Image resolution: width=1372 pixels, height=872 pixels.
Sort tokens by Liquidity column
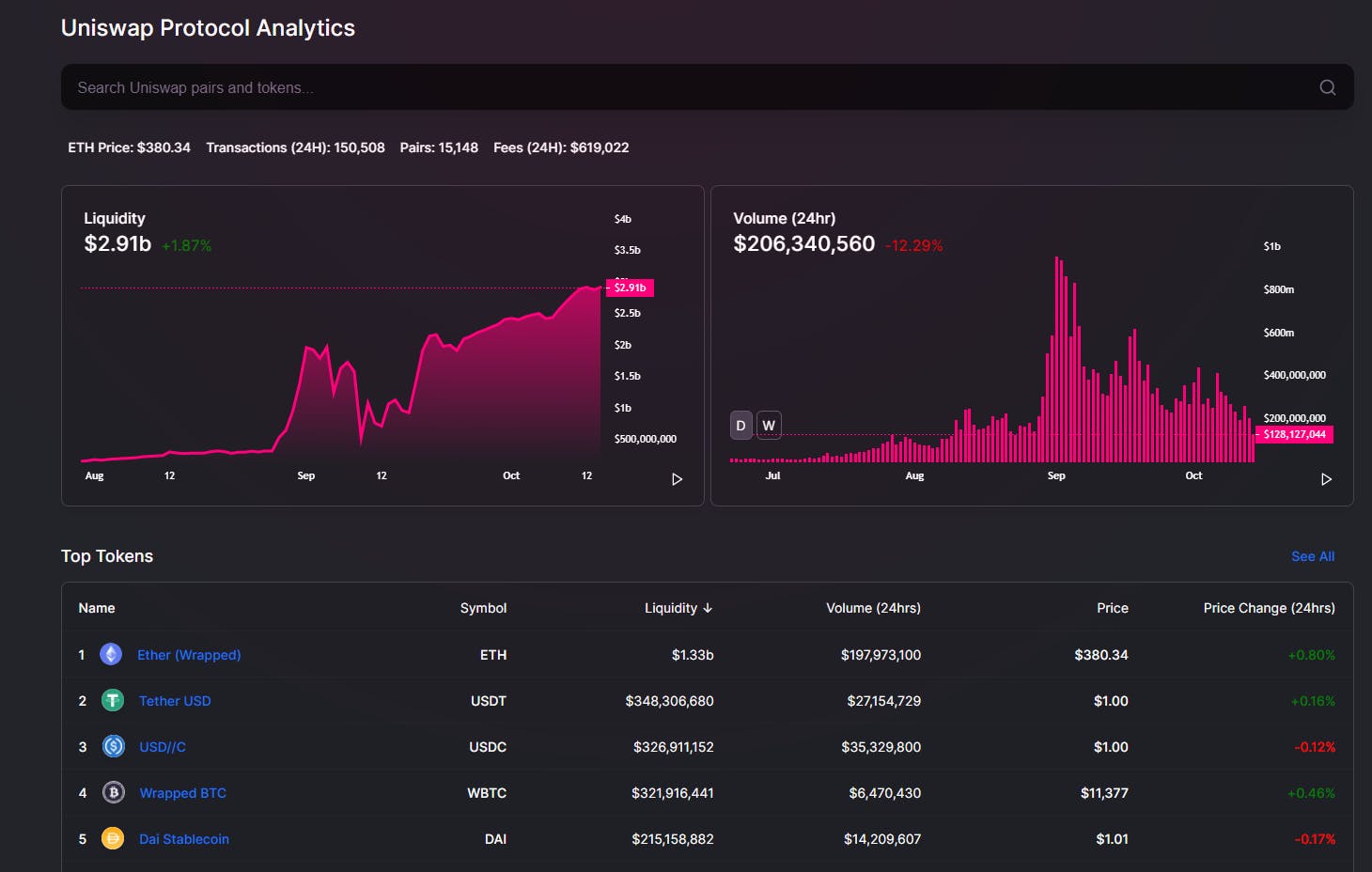click(678, 608)
